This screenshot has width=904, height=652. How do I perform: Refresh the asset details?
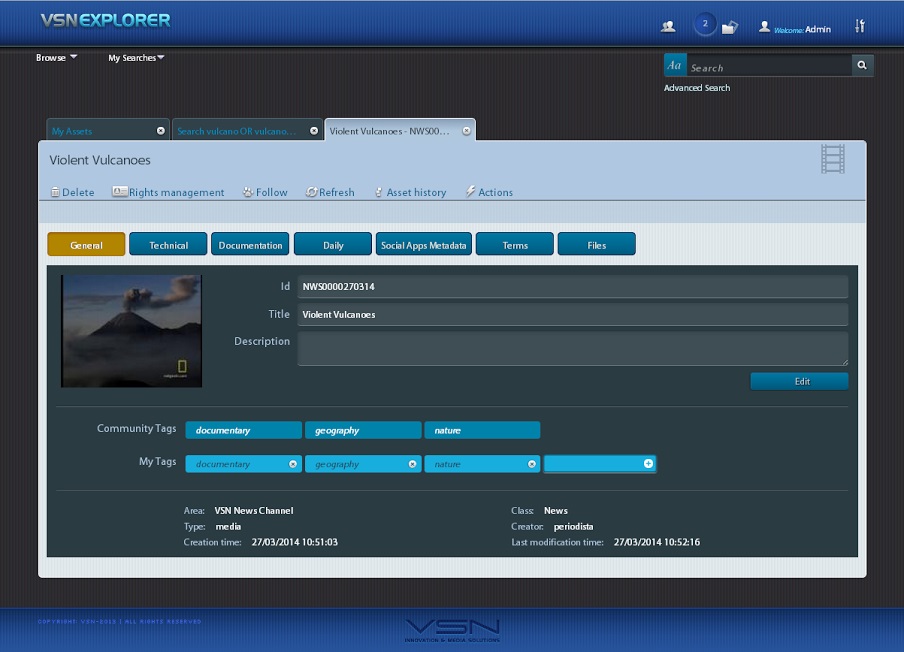pos(330,193)
